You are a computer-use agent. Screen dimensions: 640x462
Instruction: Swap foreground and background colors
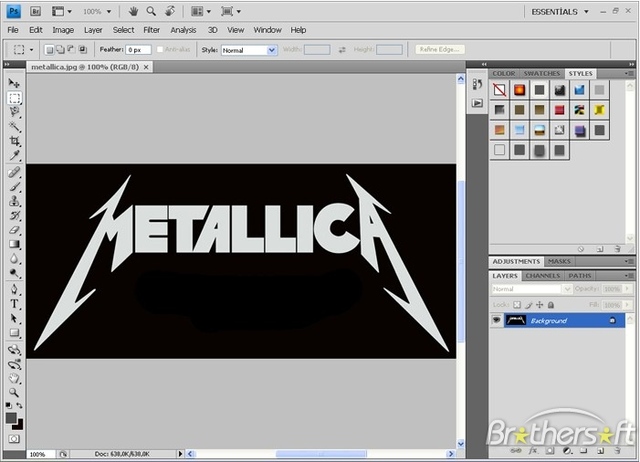pos(19,406)
